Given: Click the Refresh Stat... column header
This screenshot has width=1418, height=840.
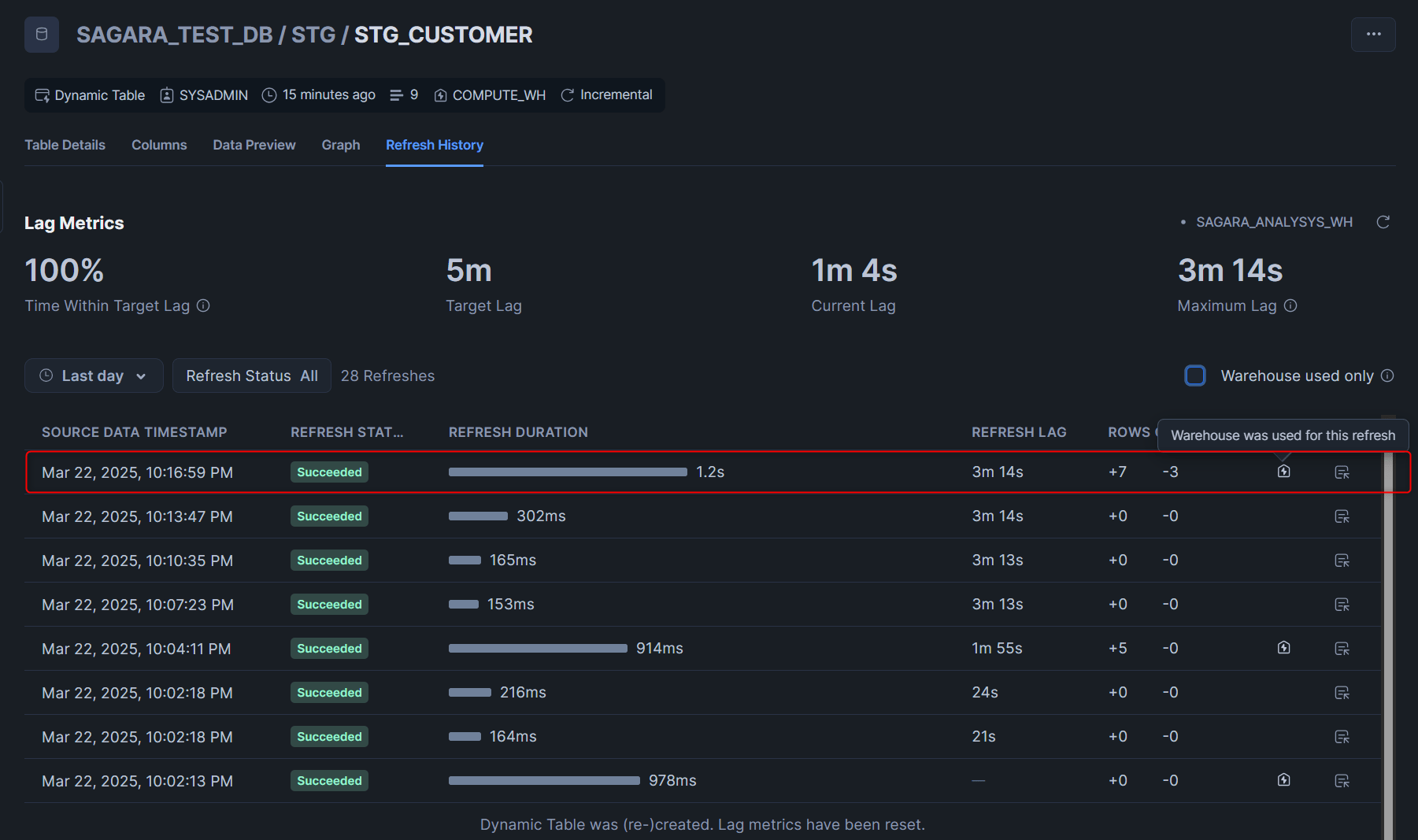Looking at the screenshot, I should (x=346, y=432).
